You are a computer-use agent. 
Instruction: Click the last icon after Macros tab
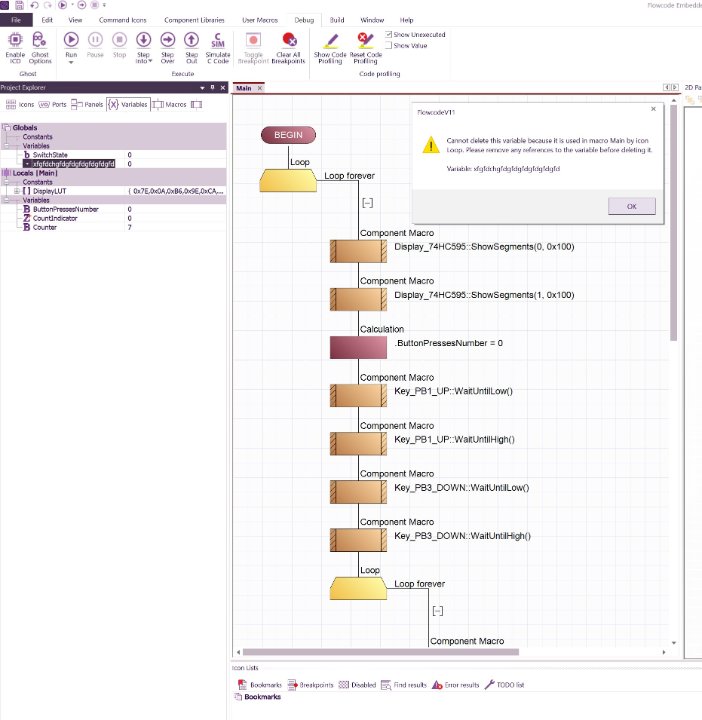click(x=197, y=105)
